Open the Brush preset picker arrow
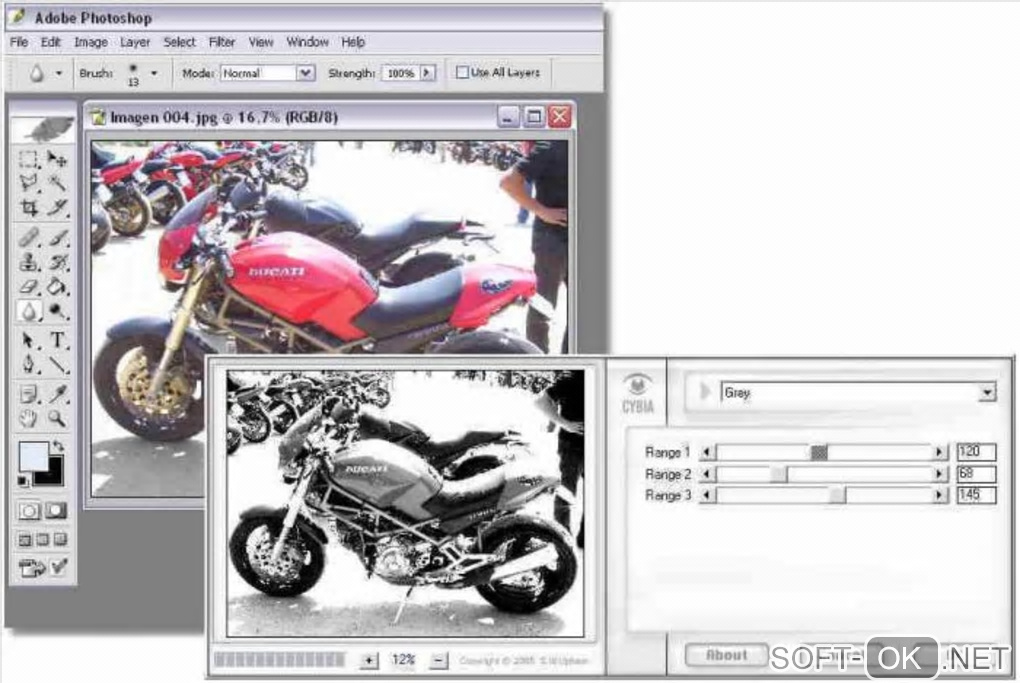 tap(154, 73)
